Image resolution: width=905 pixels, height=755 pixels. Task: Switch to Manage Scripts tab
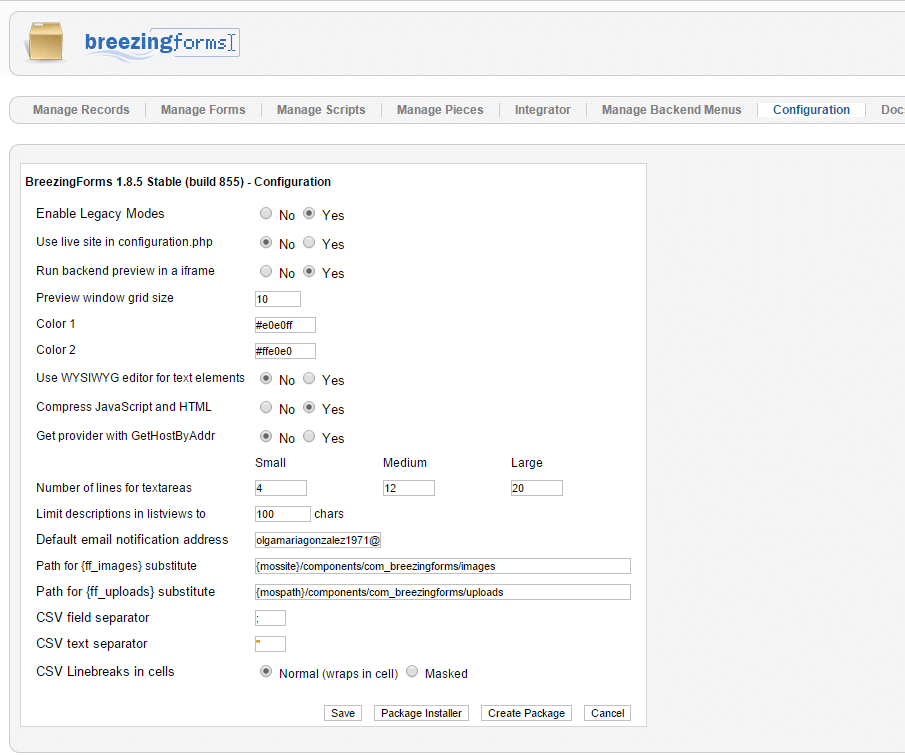[x=321, y=110]
